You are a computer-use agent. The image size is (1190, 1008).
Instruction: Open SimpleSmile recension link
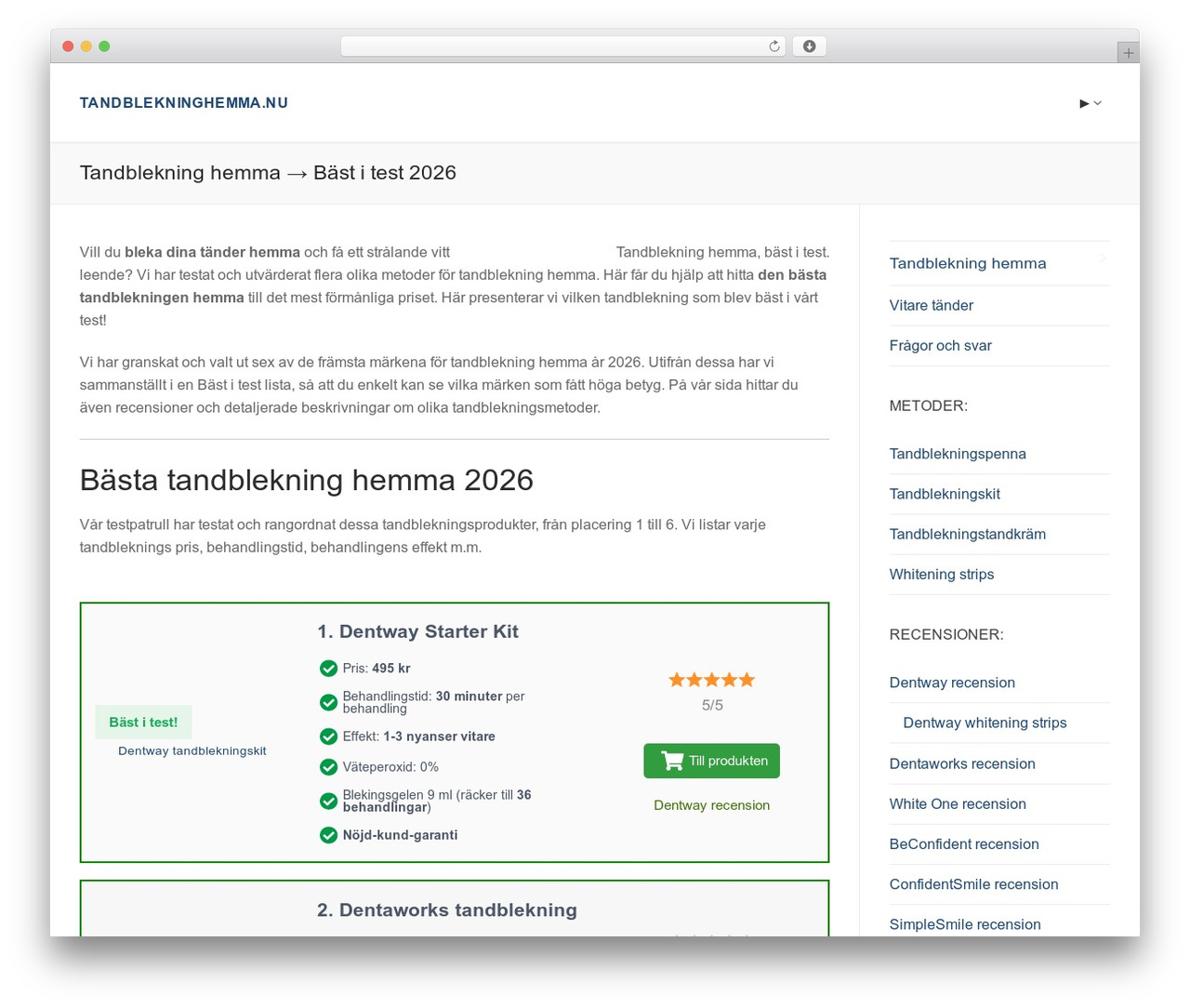(965, 923)
